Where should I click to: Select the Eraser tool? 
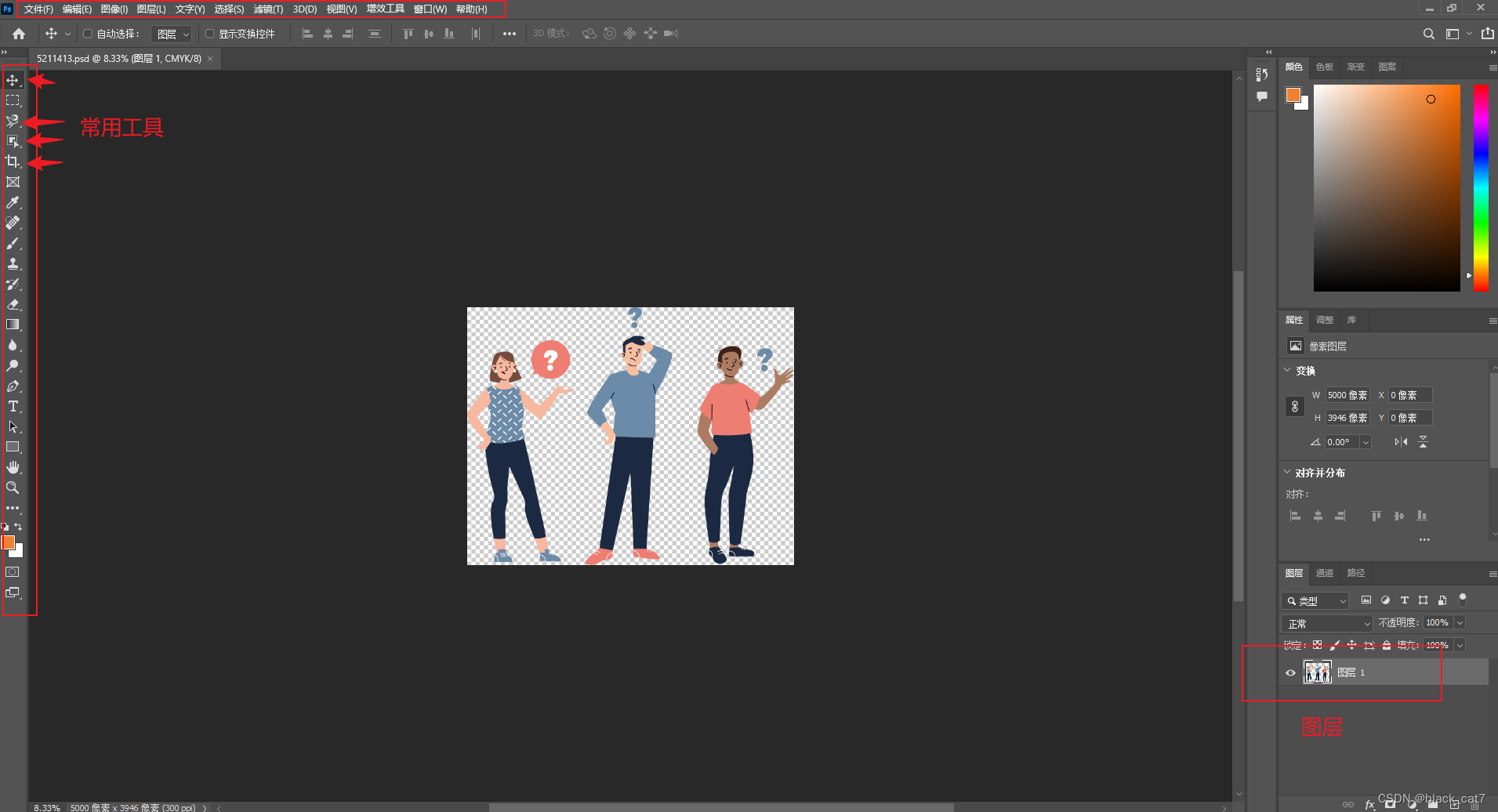[x=13, y=304]
